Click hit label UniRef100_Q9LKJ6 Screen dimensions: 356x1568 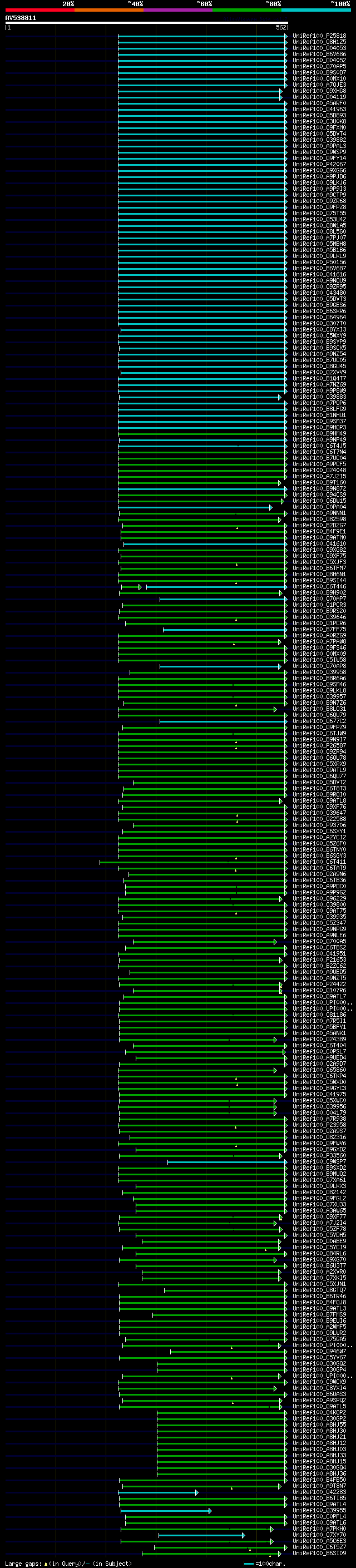tap(319, 182)
